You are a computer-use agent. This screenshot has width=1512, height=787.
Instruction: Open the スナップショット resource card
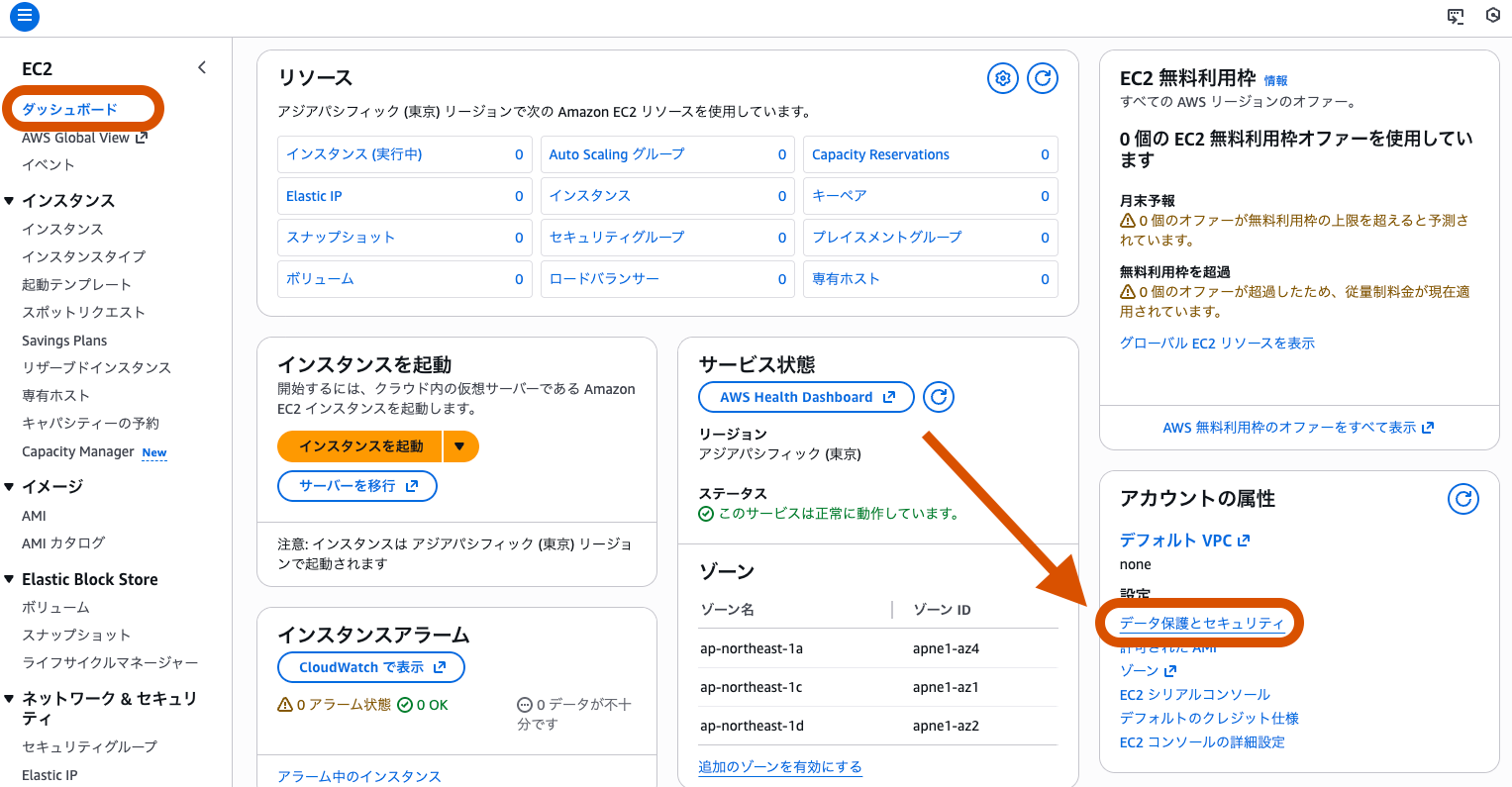pyautogui.click(x=405, y=238)
